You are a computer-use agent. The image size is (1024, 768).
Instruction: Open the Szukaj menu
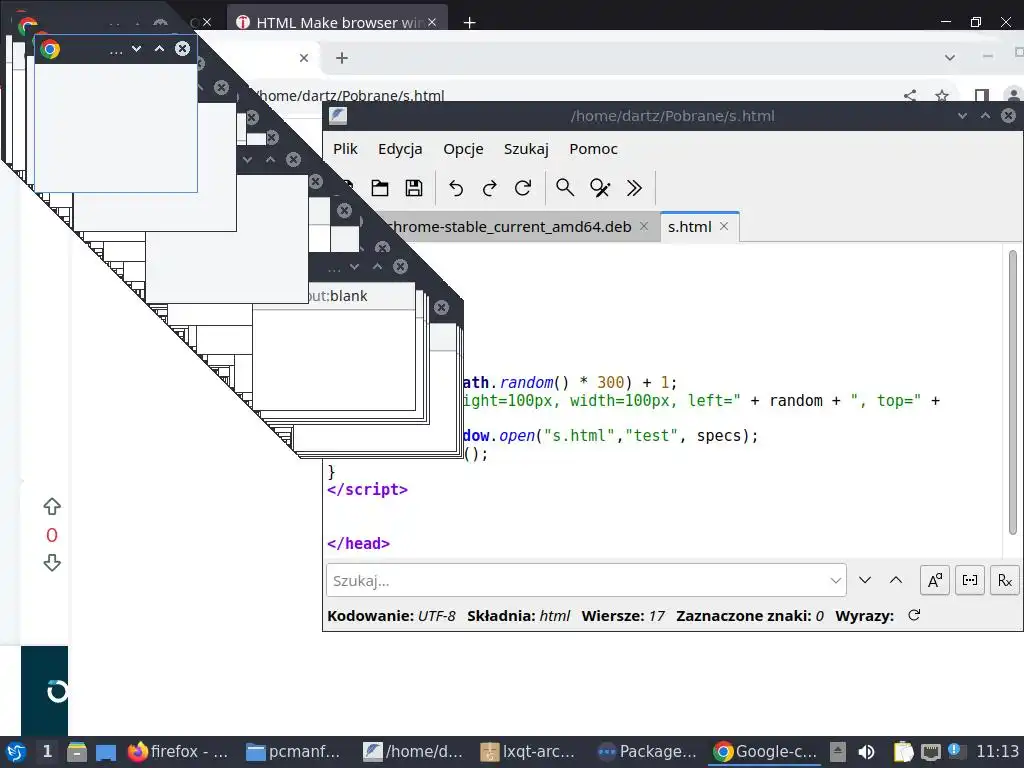tap(526, 149)
